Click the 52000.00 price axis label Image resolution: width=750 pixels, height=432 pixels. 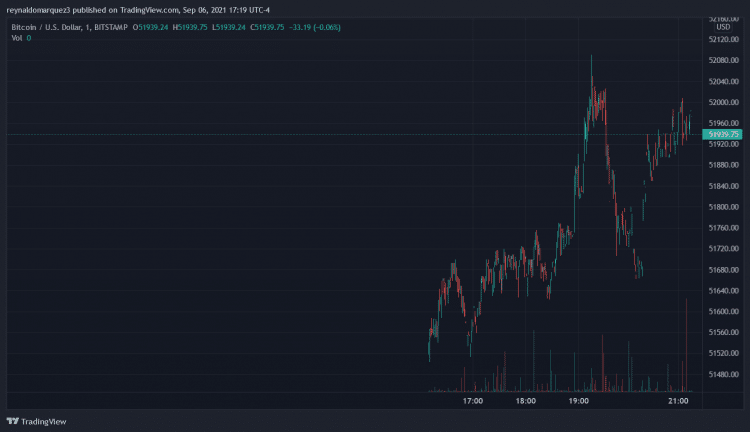723,102
